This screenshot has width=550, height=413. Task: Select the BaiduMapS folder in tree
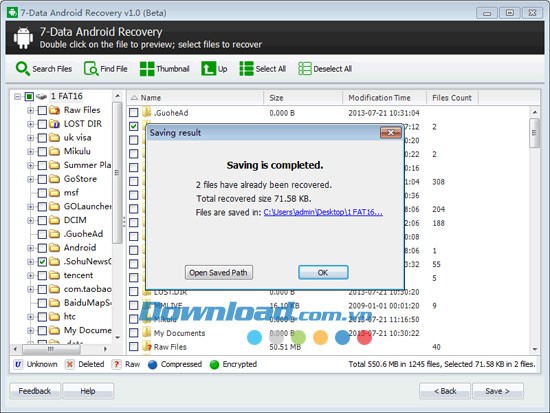click(87, 303)
